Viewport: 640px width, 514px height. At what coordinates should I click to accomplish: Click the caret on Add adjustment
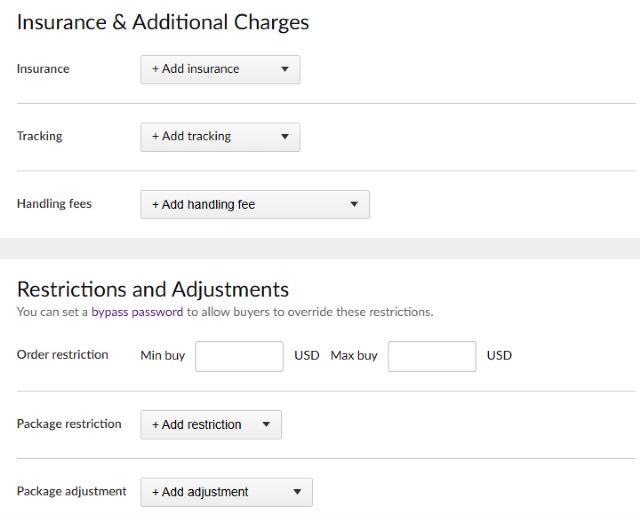(297, 492)
